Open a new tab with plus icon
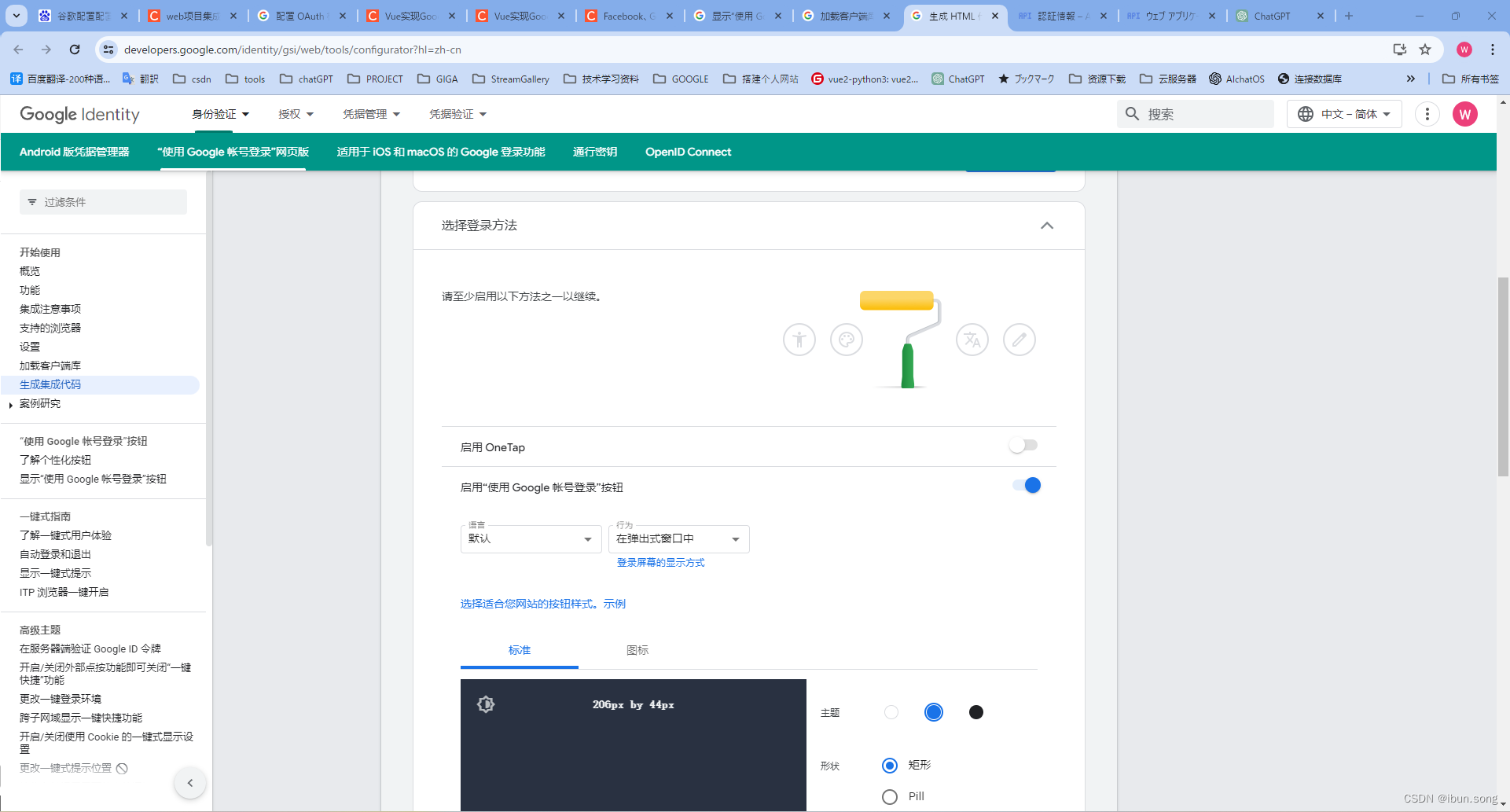1510x812 pixels. pyautogui.click(x=1349, y=16)
